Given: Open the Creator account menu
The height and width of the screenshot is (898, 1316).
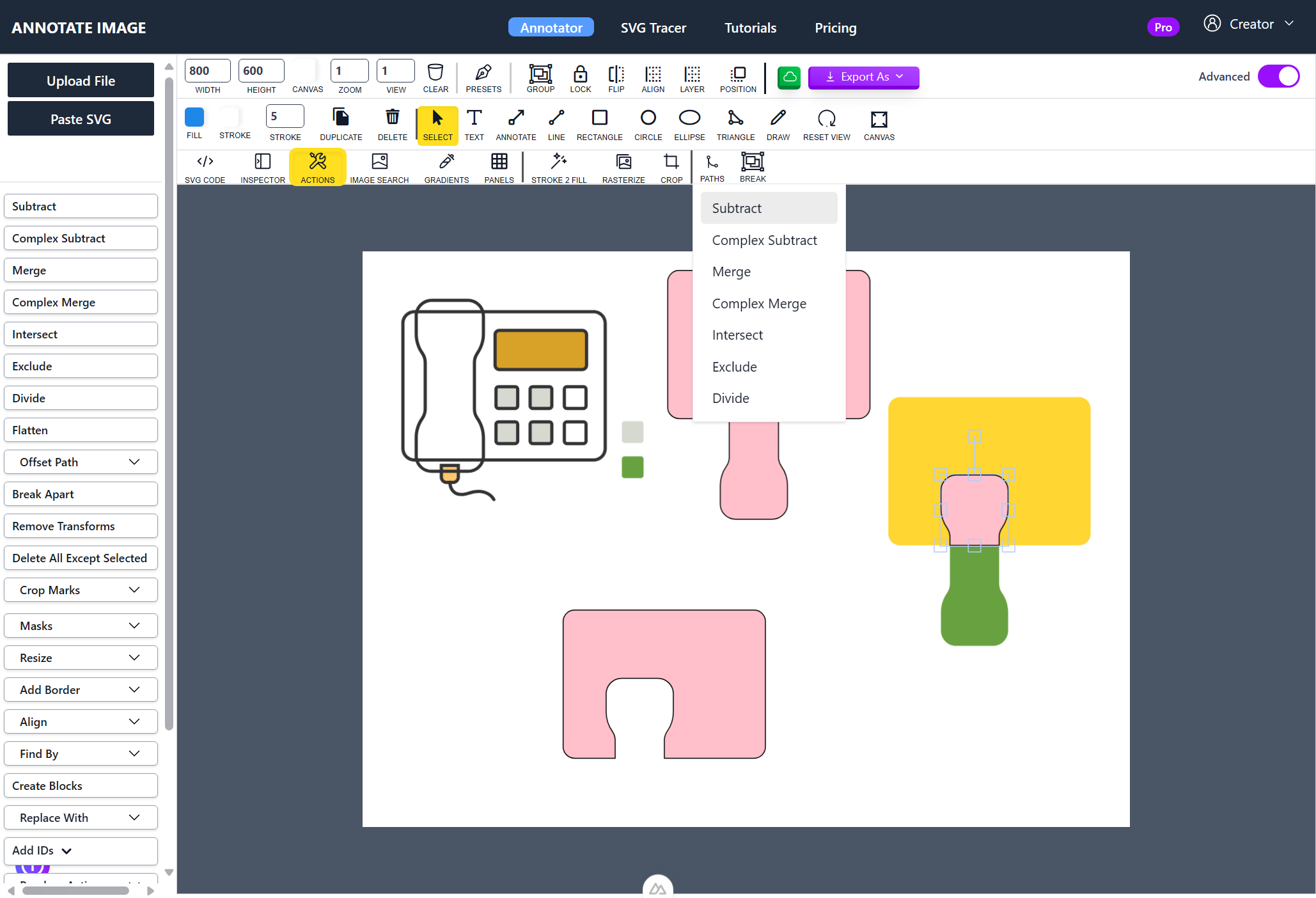Looking at the screenshot, I should tap(1249, 24).
